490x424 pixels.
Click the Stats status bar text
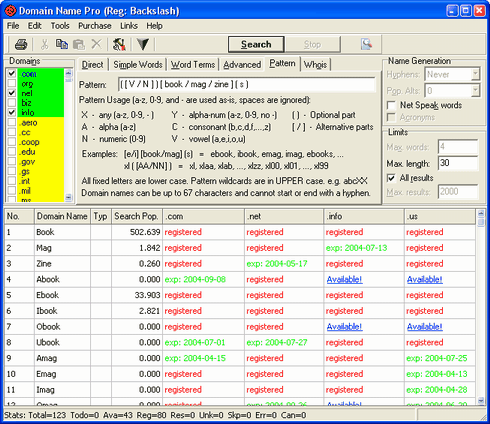point(155,415)
